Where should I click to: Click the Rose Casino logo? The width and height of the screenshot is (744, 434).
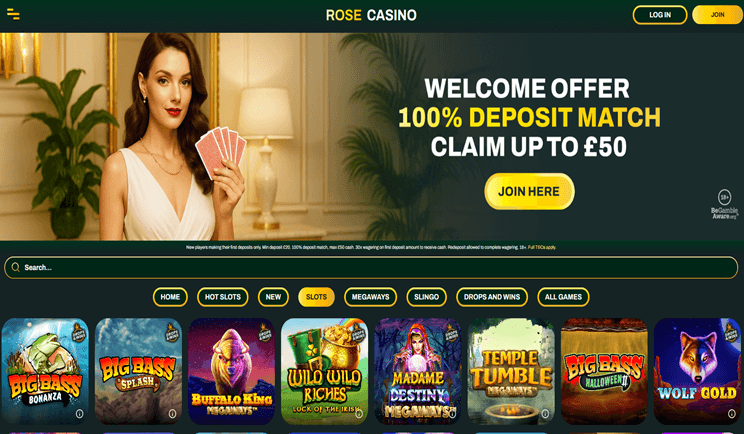tap(371, 15)
